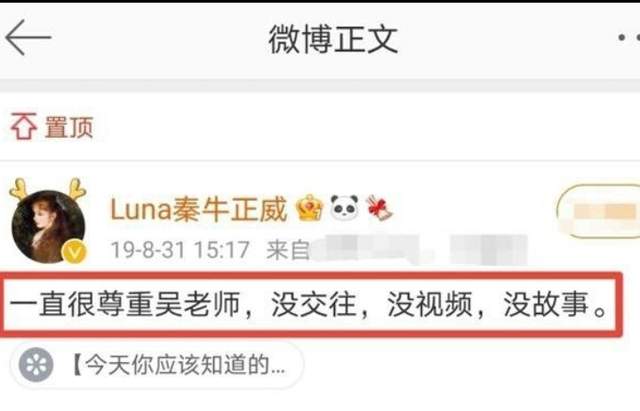Go back using the left arrow

[x=28, y=37]
